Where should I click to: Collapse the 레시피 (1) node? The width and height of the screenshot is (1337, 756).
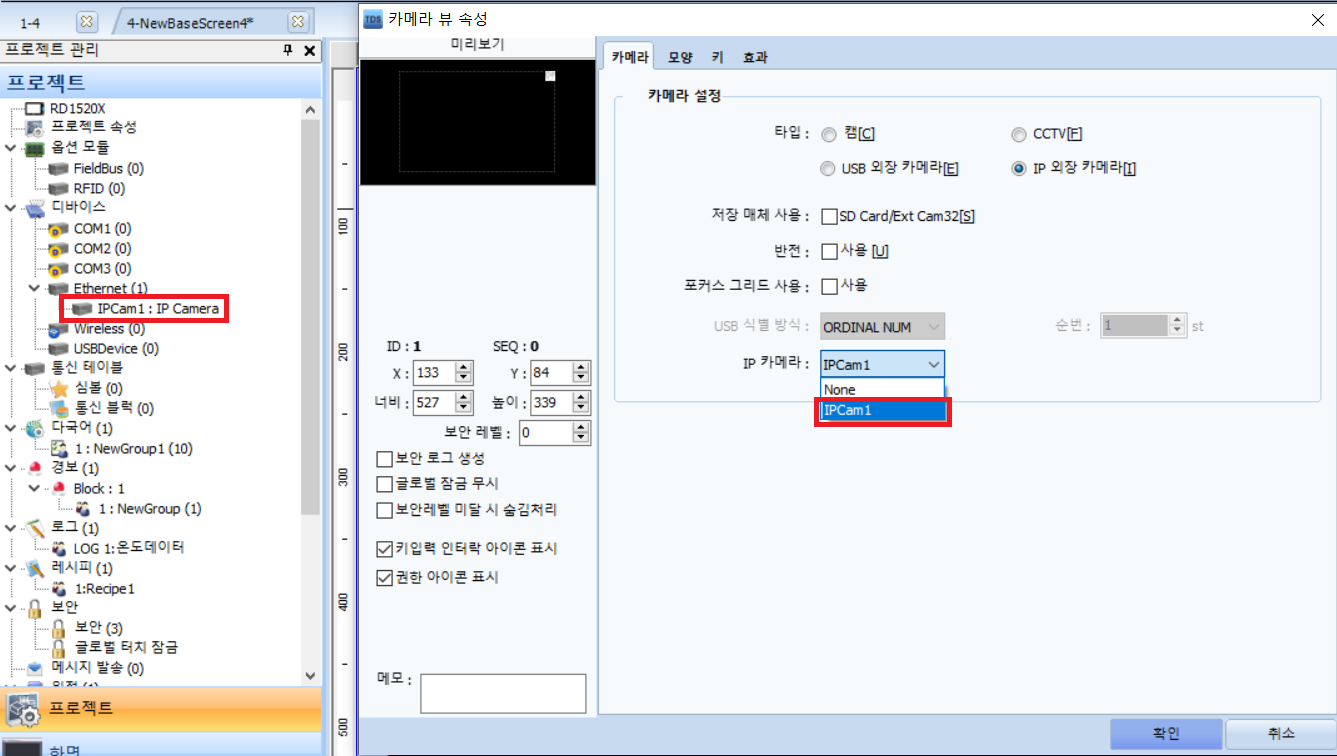(x=10, y=568)
